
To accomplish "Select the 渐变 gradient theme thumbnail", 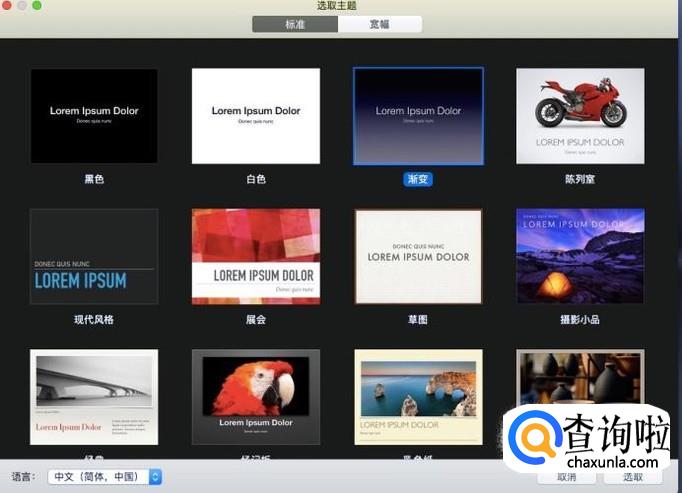I will tap(418, 116).
